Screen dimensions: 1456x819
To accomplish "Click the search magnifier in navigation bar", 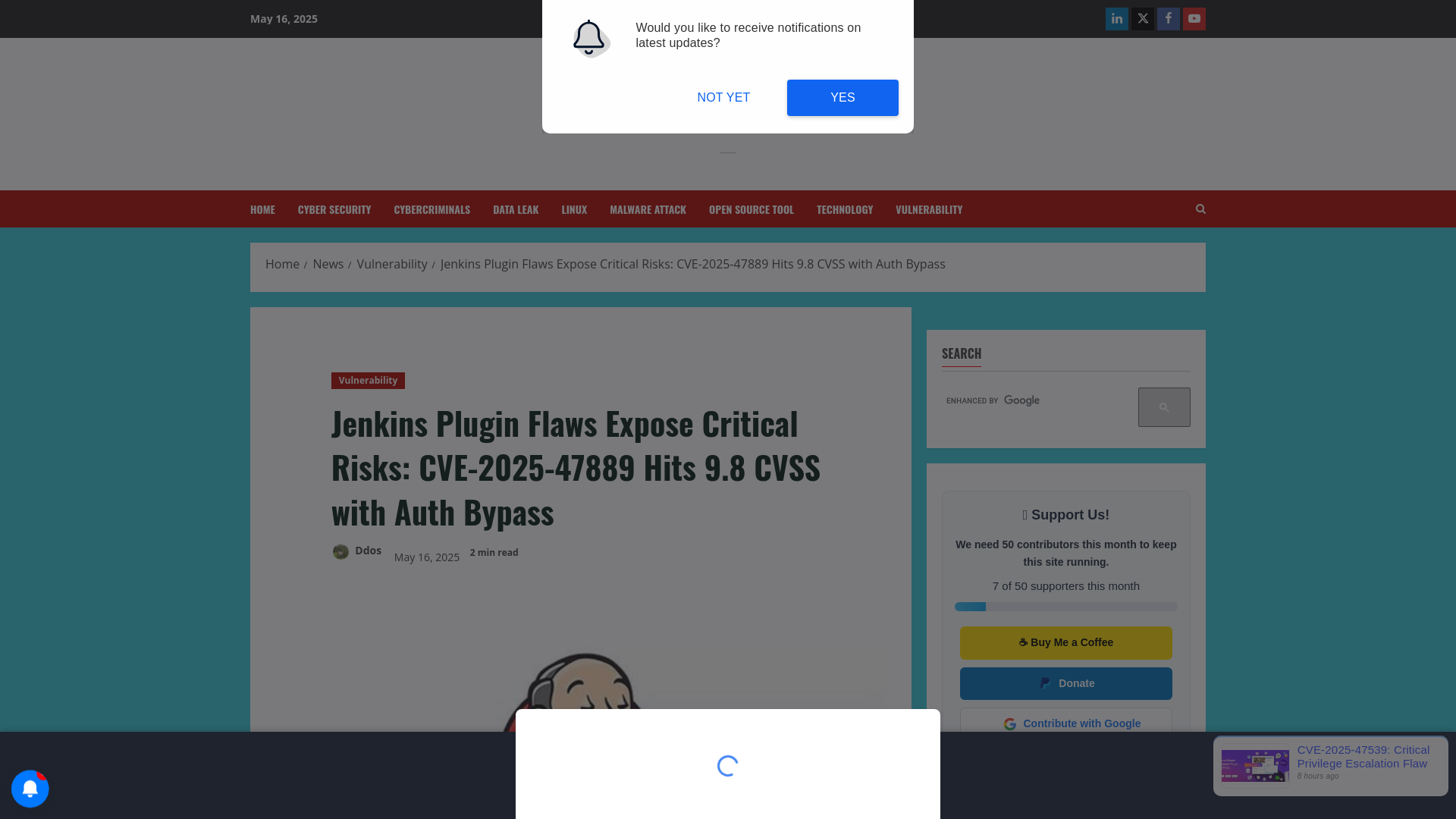I will 1200,209.
